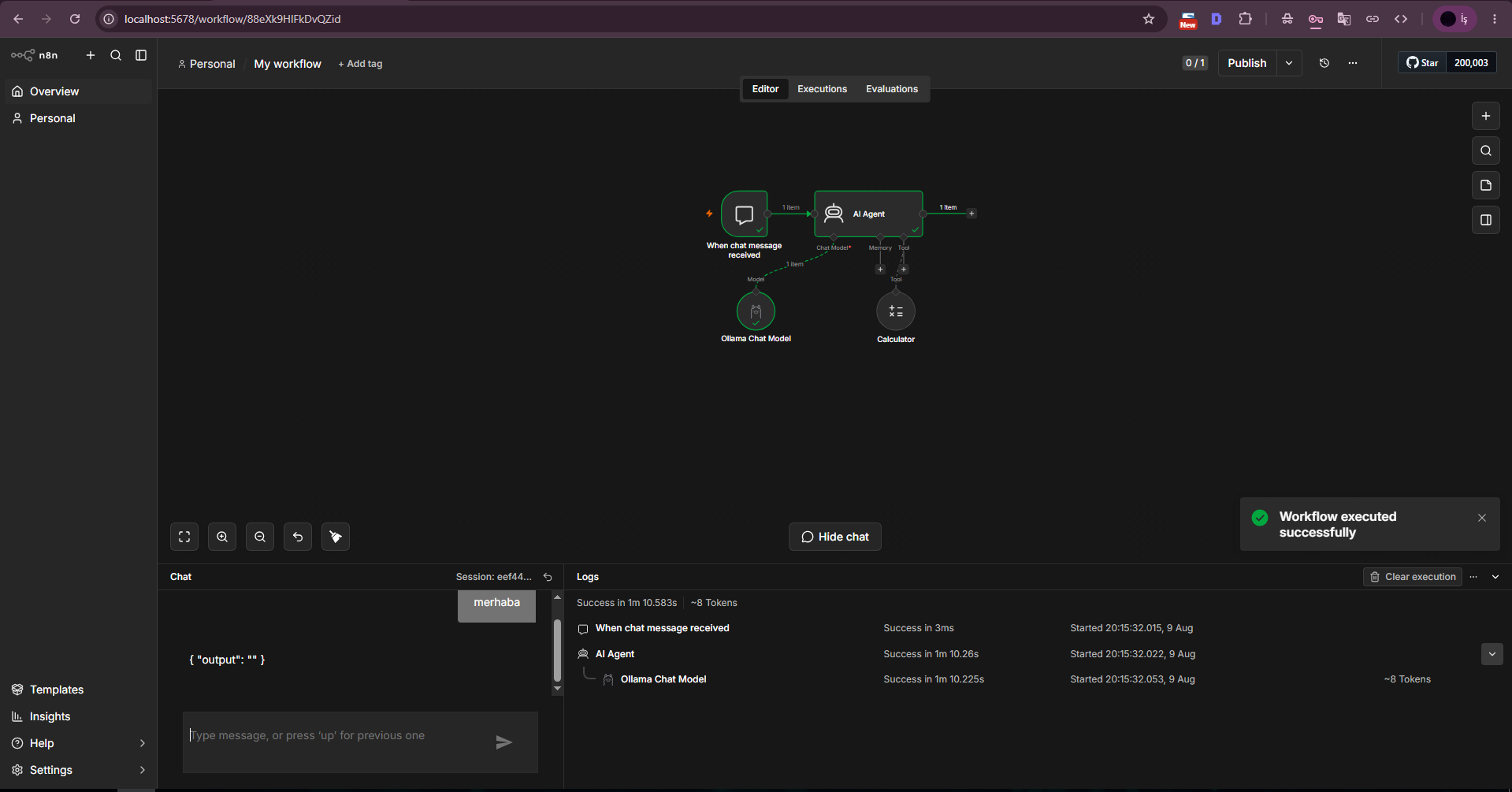Click the Publish button
1512x792 pixels.
(x=1247, y=63)
